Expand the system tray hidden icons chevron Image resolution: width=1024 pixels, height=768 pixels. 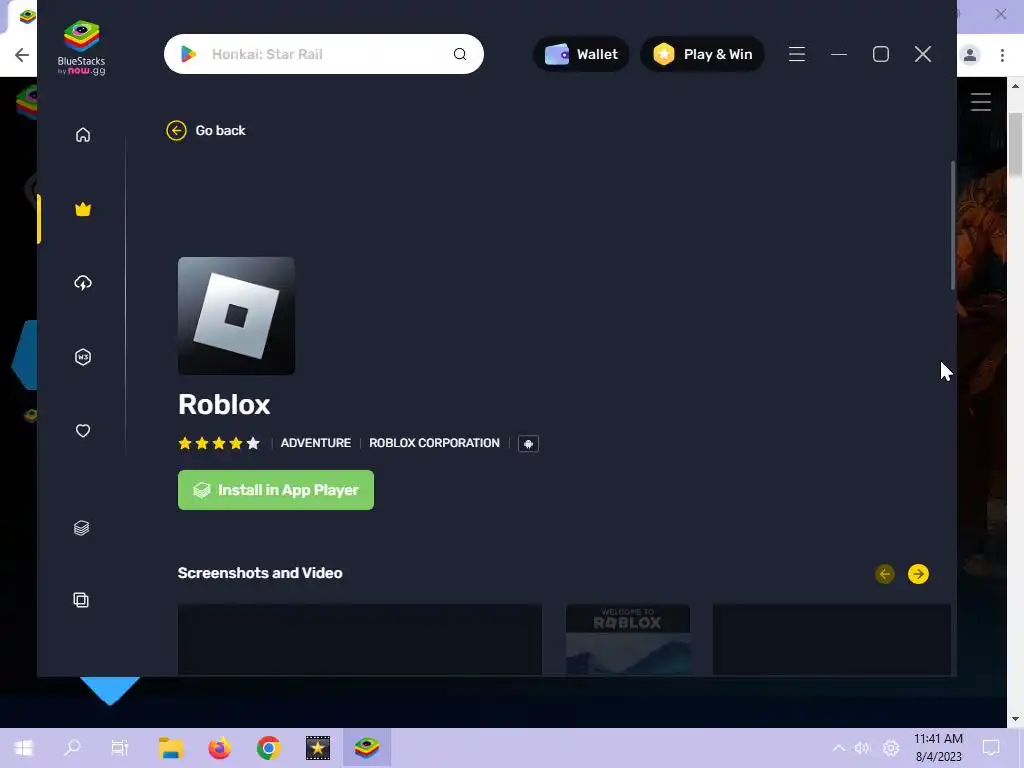(x=839, y=748)
